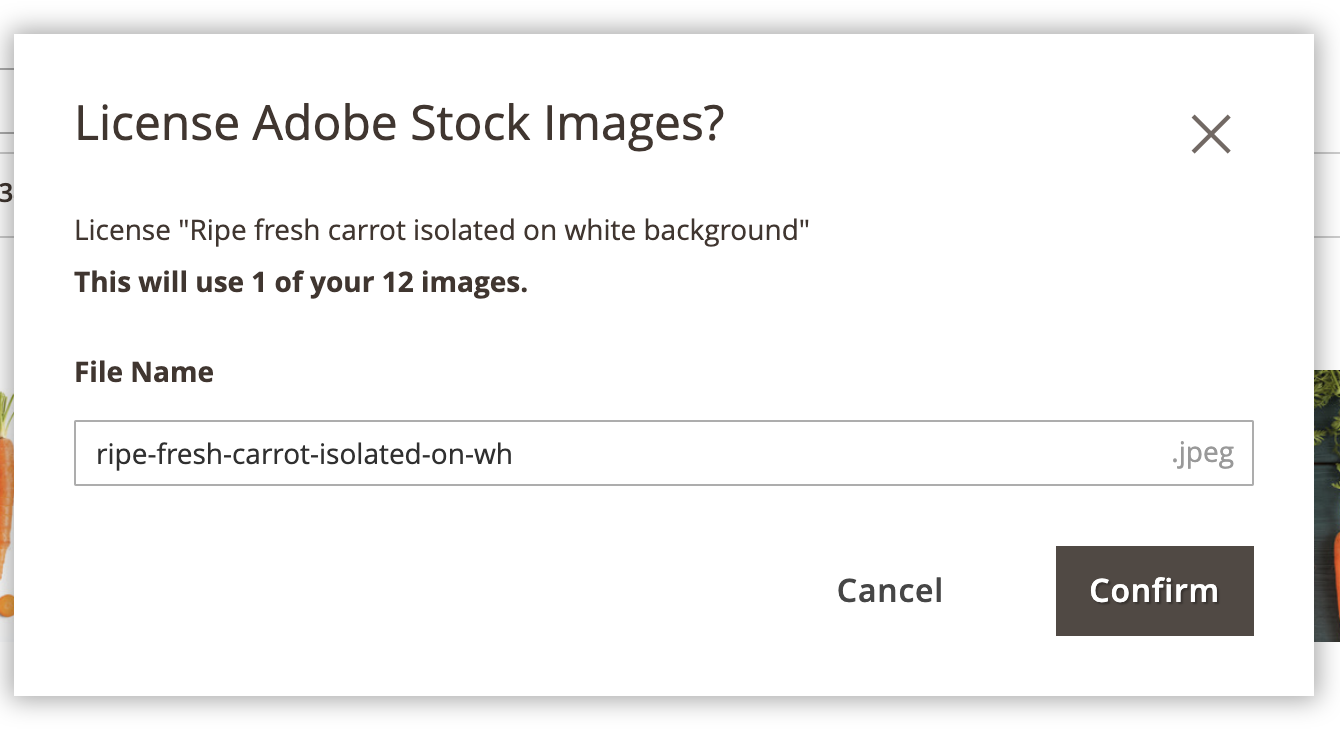This screenshot has height=734, width=1340.
Task: Confirm licensing the carrot image
Action: 1154,590
